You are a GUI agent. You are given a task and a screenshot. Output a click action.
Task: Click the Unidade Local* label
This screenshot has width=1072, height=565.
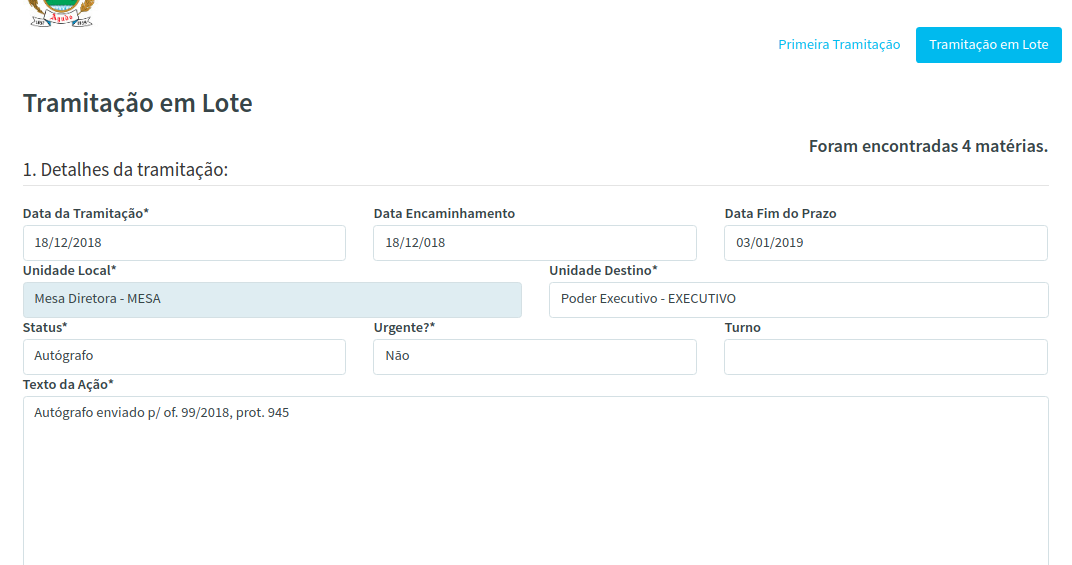point(70,270)
